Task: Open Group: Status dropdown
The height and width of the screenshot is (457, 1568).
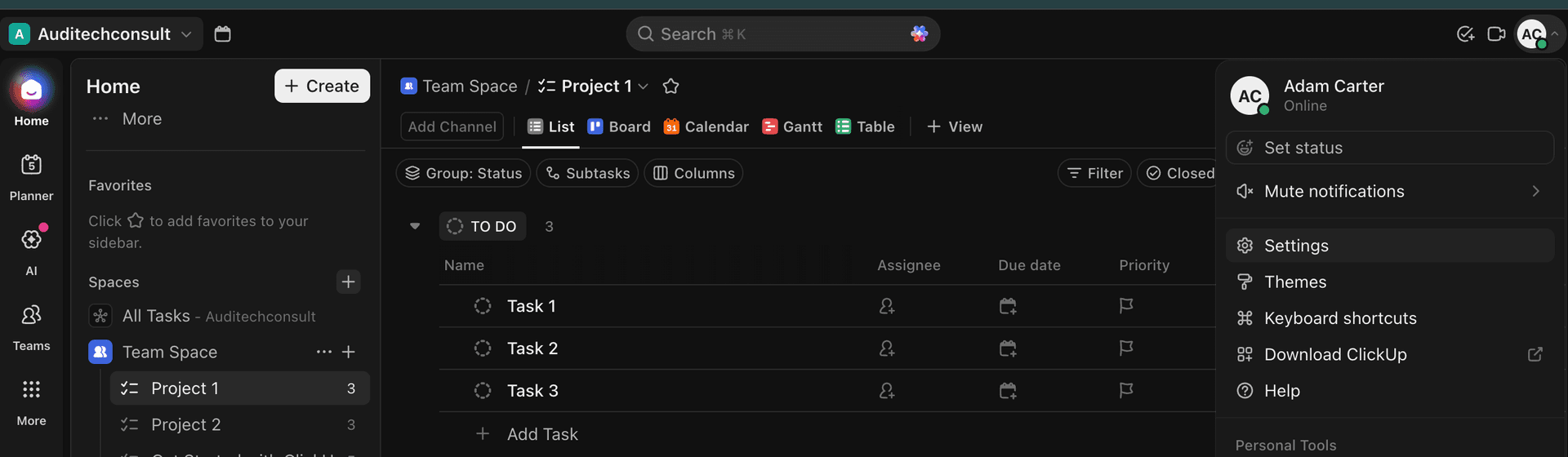Action: click(x=463, y=173)
